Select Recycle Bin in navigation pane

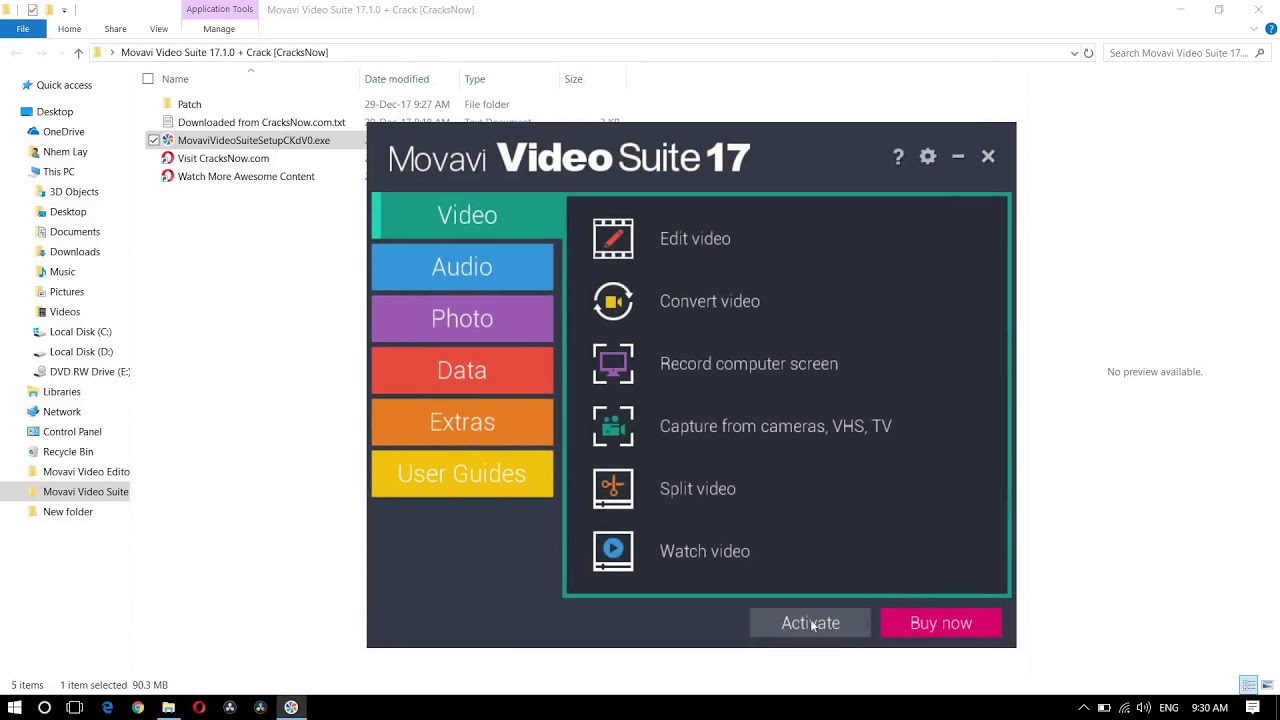click(x=67, y=451)
